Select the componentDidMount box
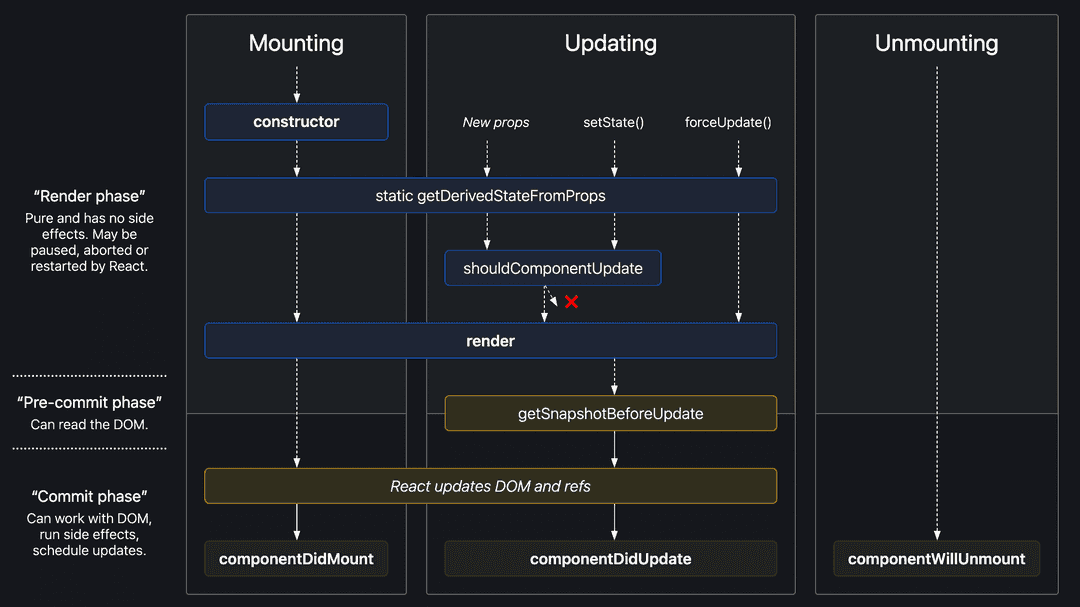The height and width of the screenshot is (607, 1080). 296,559
